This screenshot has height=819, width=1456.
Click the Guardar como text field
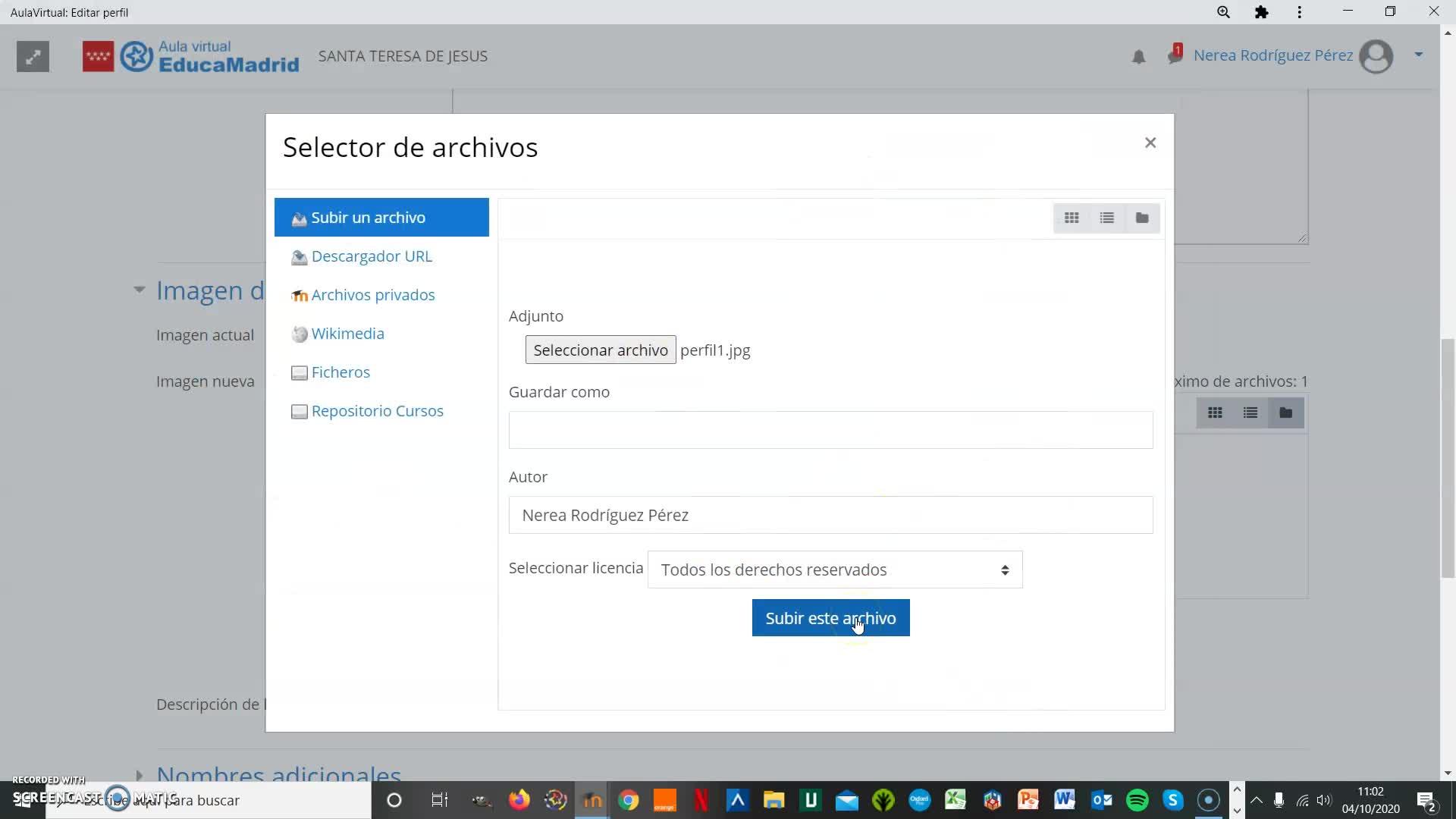(830, 430)
